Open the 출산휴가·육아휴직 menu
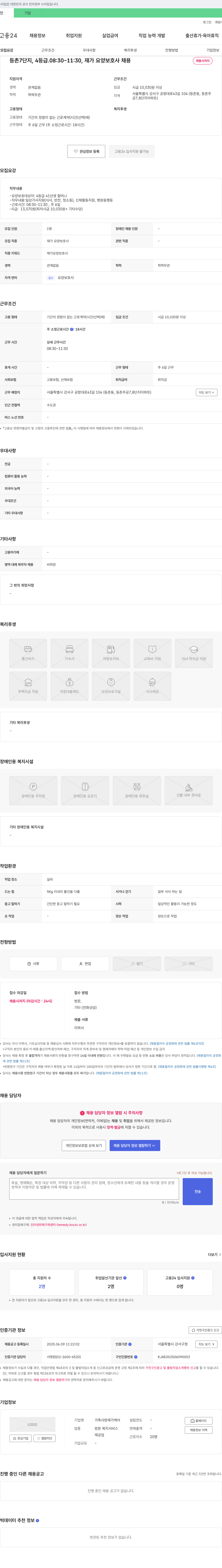Screen dimensions: 222x1568 202,36
